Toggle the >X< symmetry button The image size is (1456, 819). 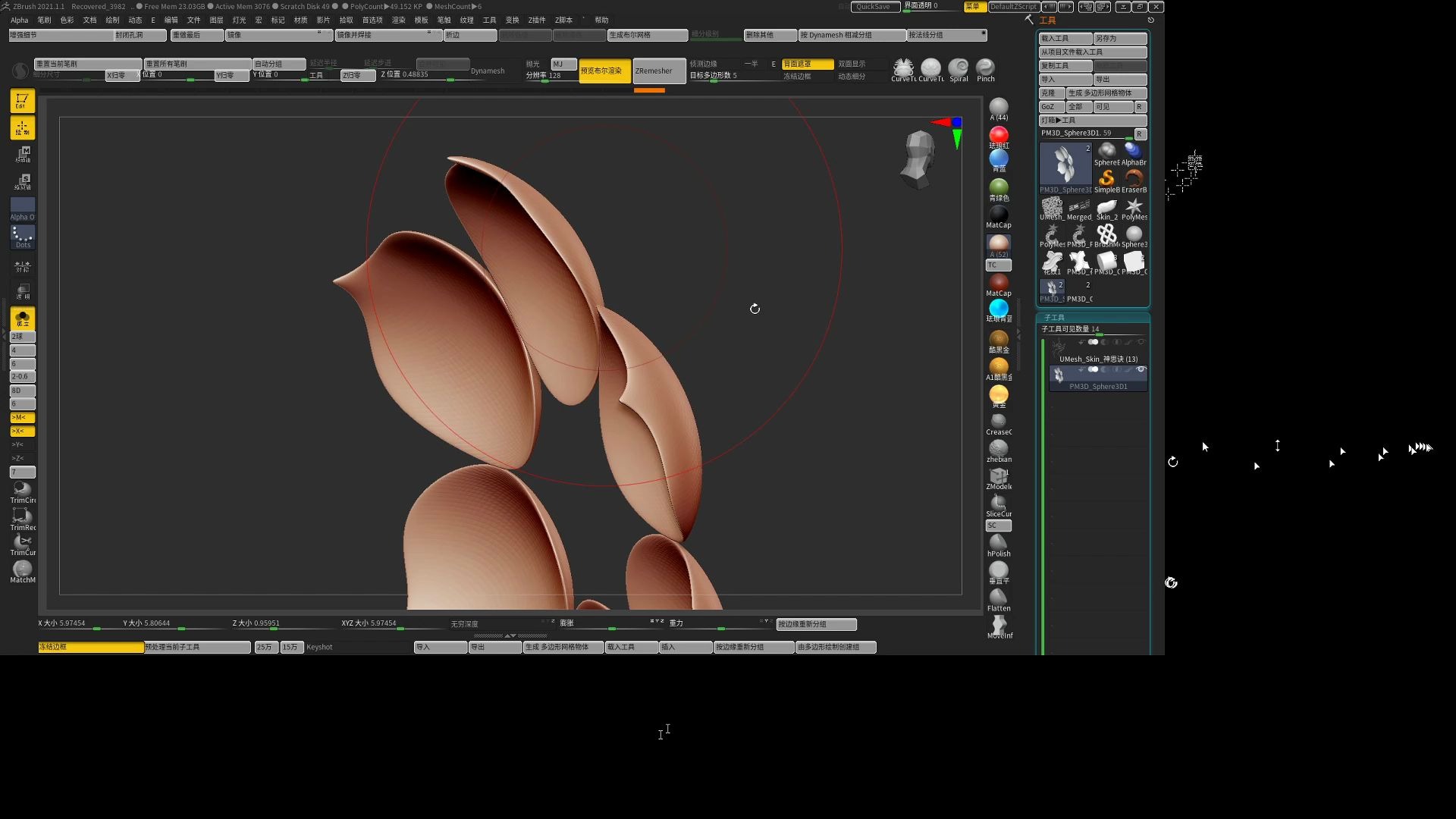pyautogui.click(x=22, y=431)
